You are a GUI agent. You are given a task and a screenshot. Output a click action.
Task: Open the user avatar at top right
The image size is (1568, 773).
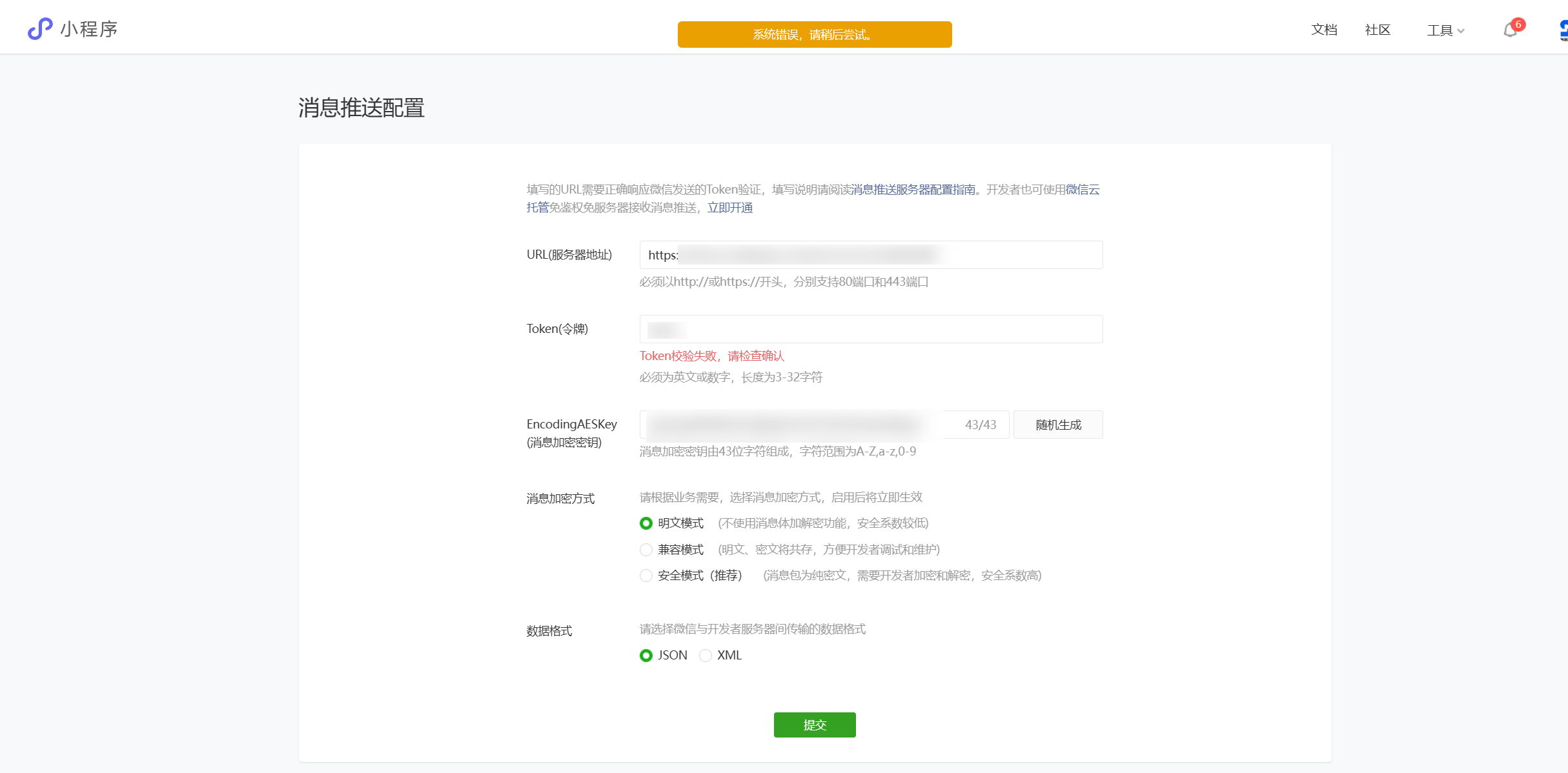(1563, 30)
